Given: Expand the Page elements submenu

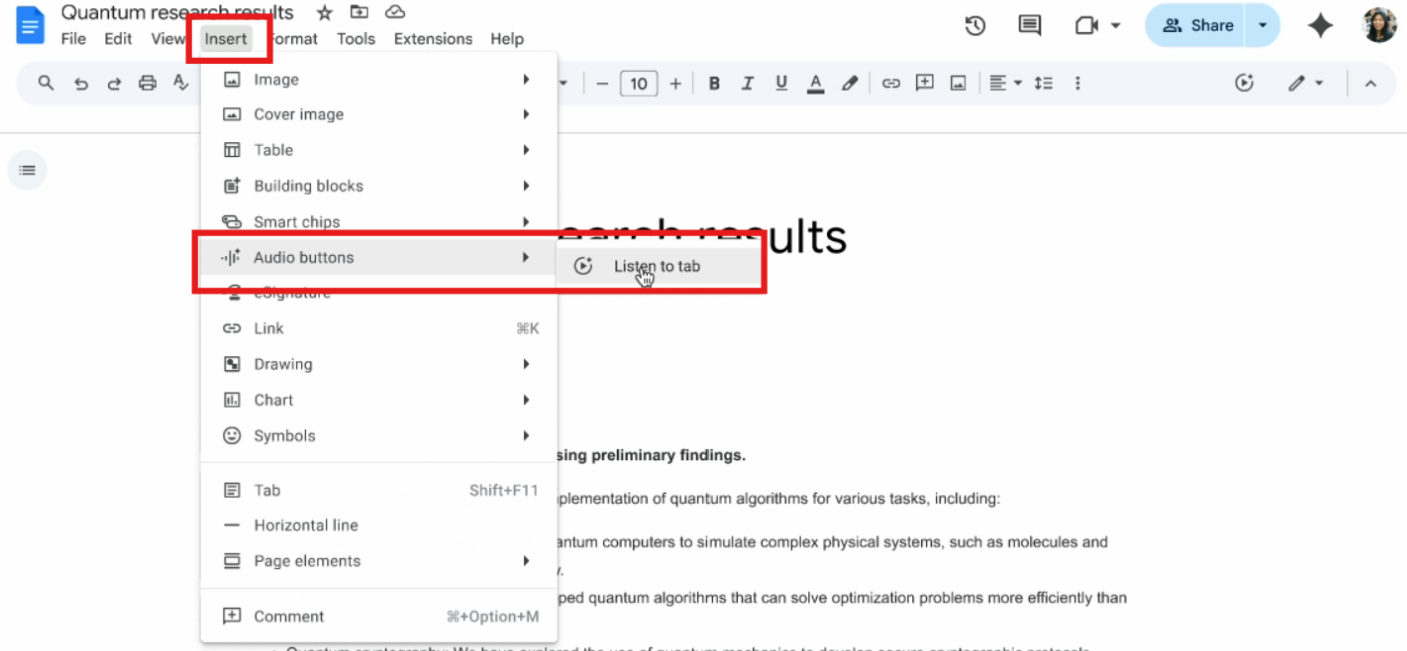Looking at the screenshot, I should tap(379, 561).
